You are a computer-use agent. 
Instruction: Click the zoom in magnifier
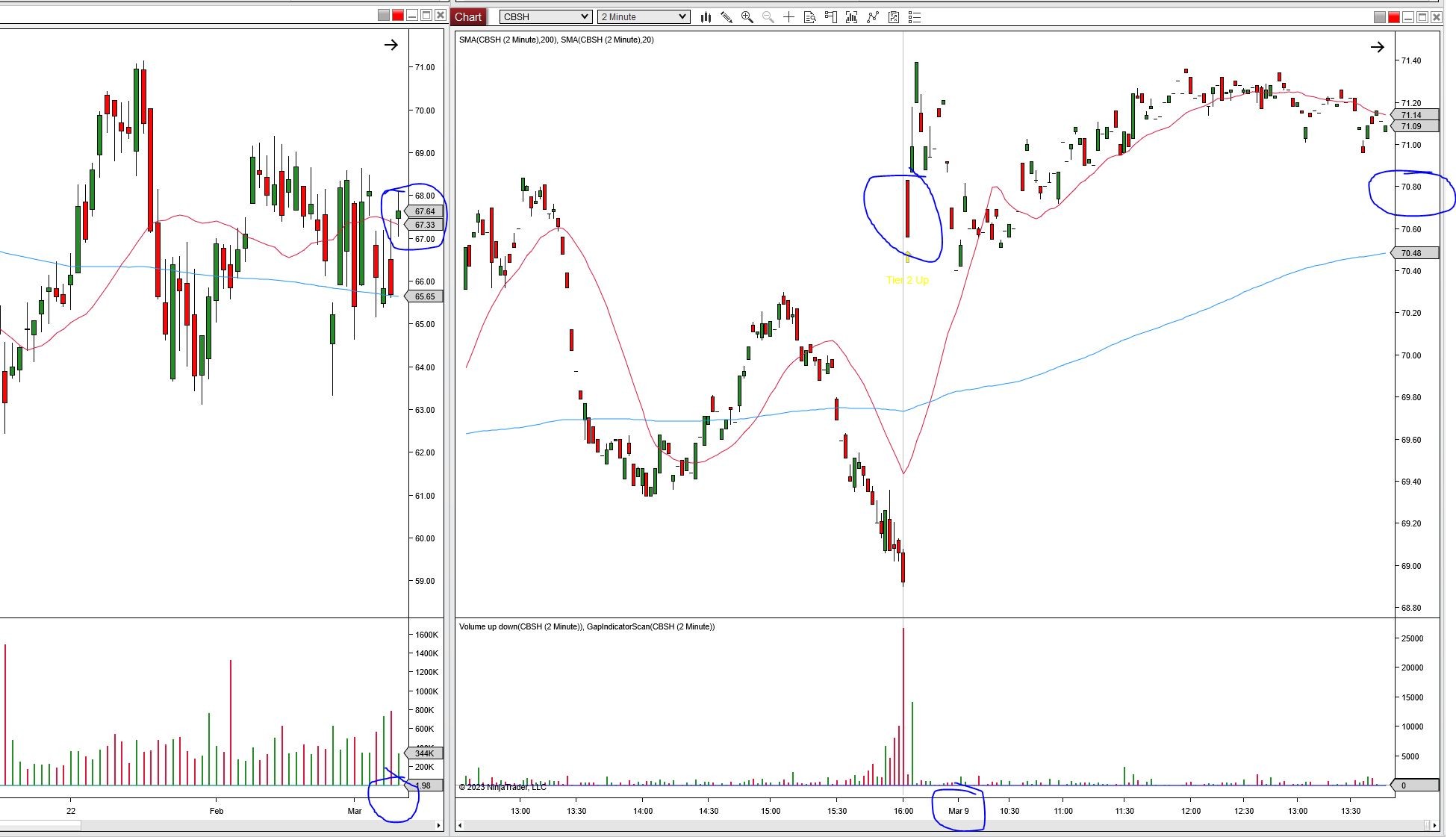[x=747, y=17]
